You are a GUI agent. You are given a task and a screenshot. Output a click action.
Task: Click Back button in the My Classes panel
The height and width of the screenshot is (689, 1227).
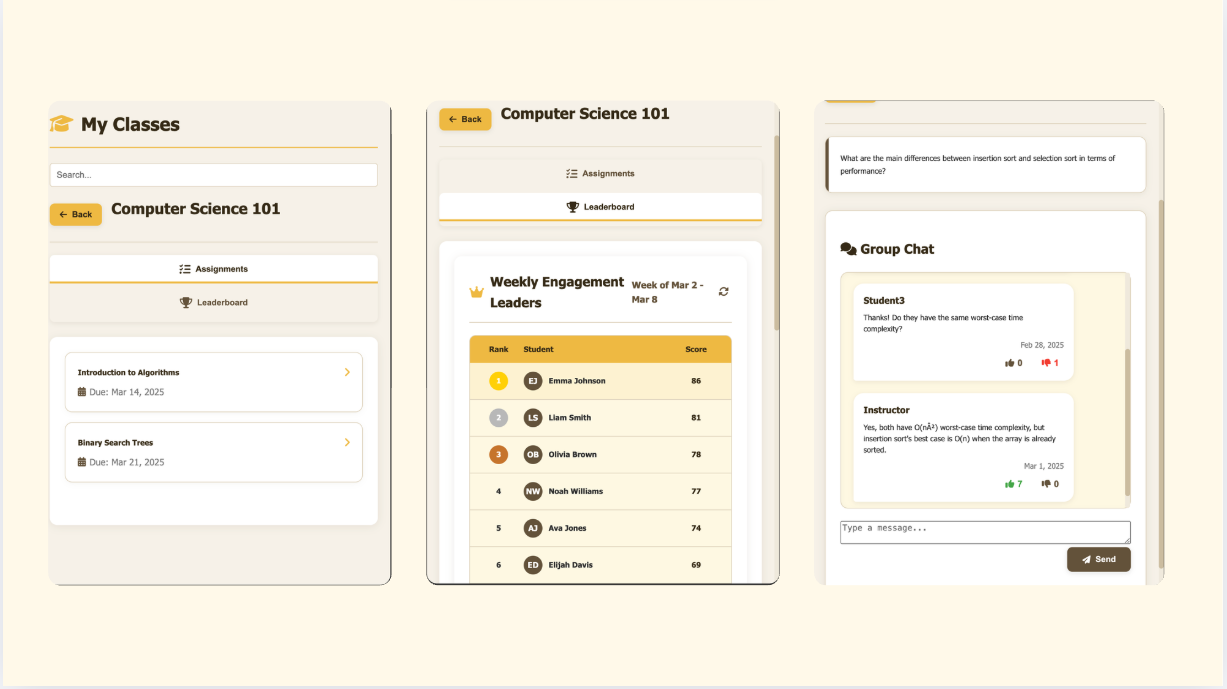[76, 214]
